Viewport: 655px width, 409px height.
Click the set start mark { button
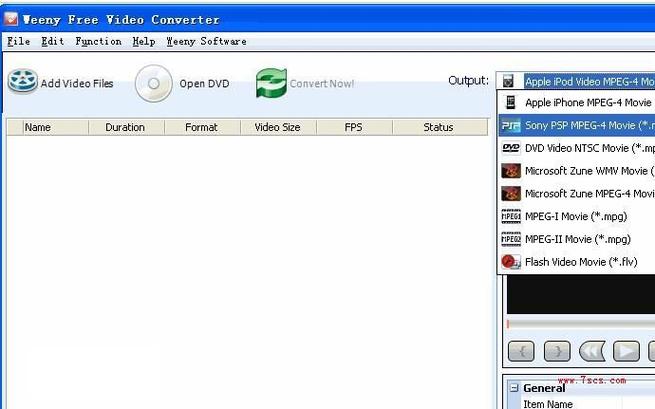[x=521, y=351]
